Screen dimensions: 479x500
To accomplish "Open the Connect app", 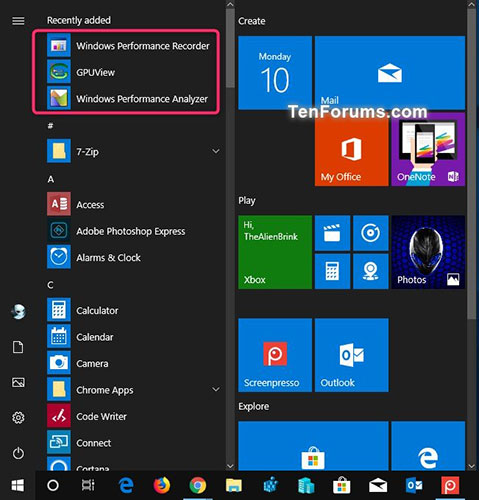I will (133, 443).
